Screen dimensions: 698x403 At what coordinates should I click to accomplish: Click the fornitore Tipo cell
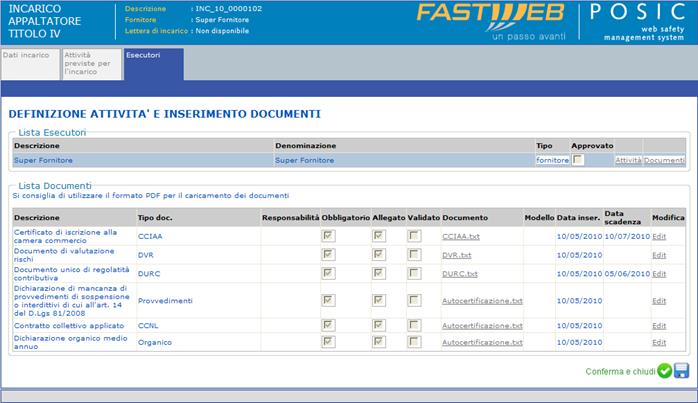[x=552, y=160]
